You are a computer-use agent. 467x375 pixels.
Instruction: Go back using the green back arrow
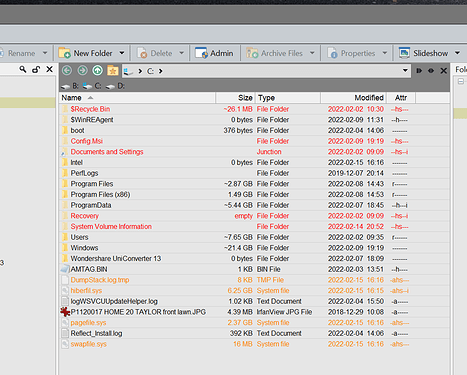pyautogui.click(x=67, y=71)
